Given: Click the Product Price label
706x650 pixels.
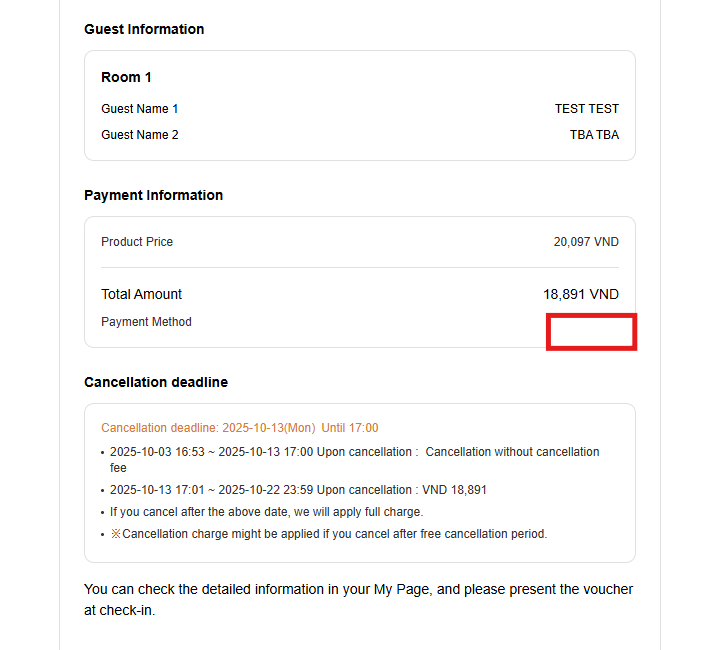Looking at the screenshot, I should point(137,242).
